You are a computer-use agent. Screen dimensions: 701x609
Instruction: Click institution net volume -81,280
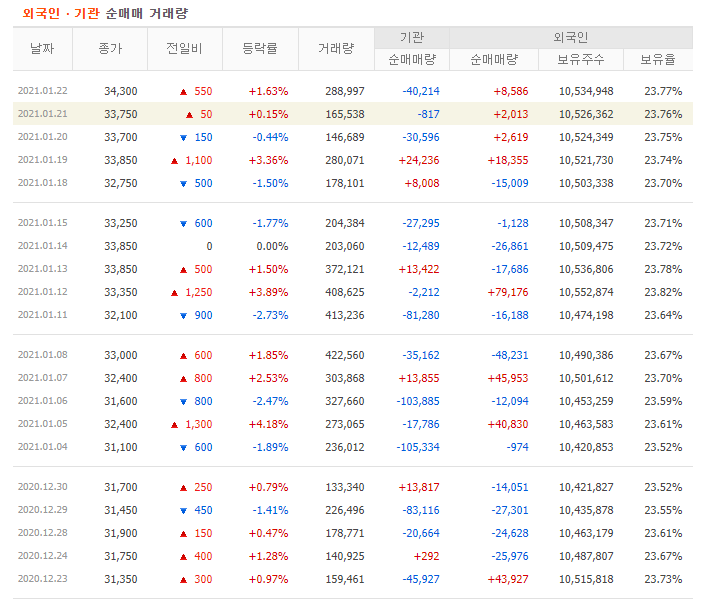[x=421, y=315]
